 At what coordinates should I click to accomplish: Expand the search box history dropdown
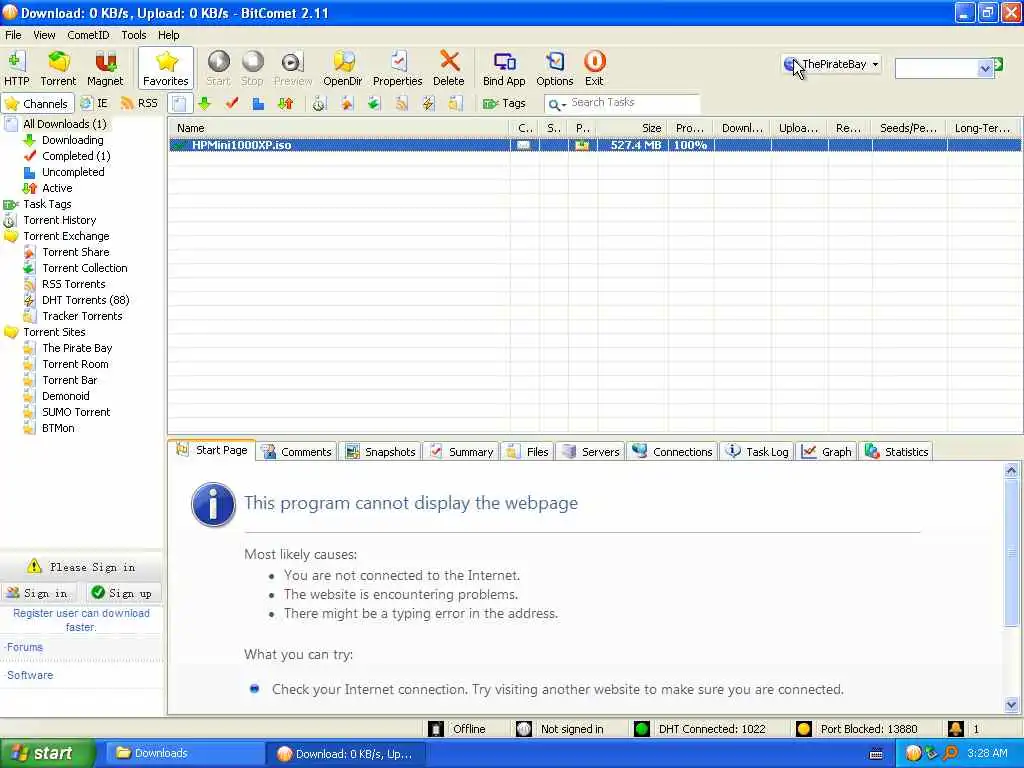tap(985, 68)
